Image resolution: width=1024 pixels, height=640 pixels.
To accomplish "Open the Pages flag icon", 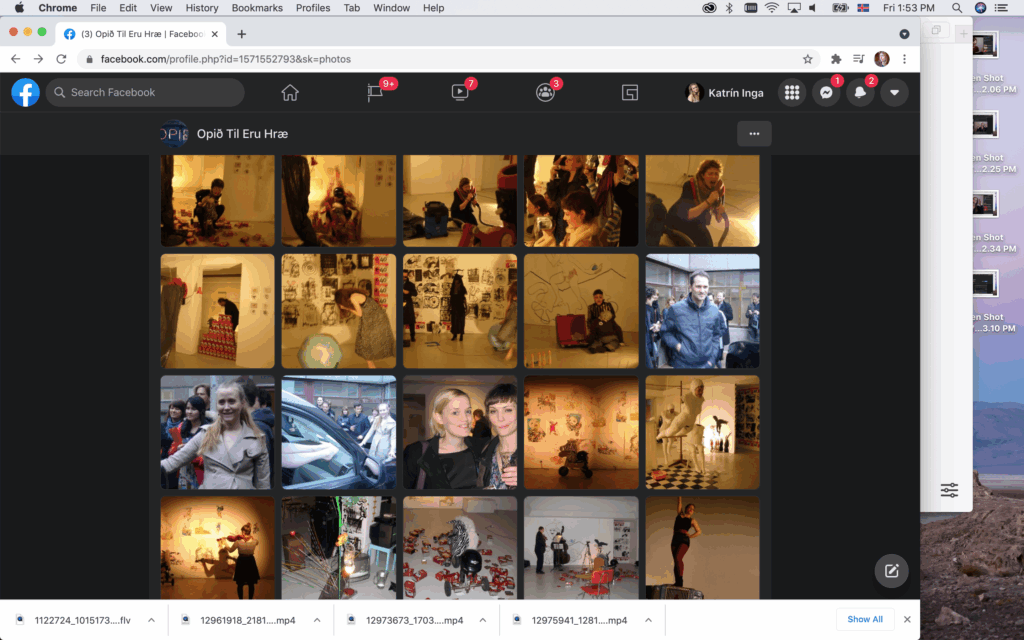I will click(x=375, y=93).
